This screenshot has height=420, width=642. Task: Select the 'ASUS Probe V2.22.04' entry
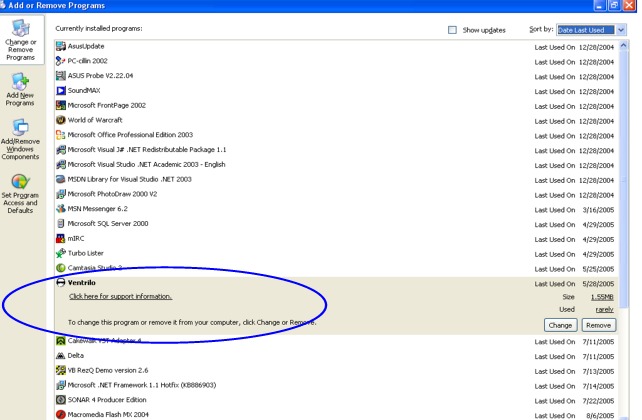click(x=100, y=76)
